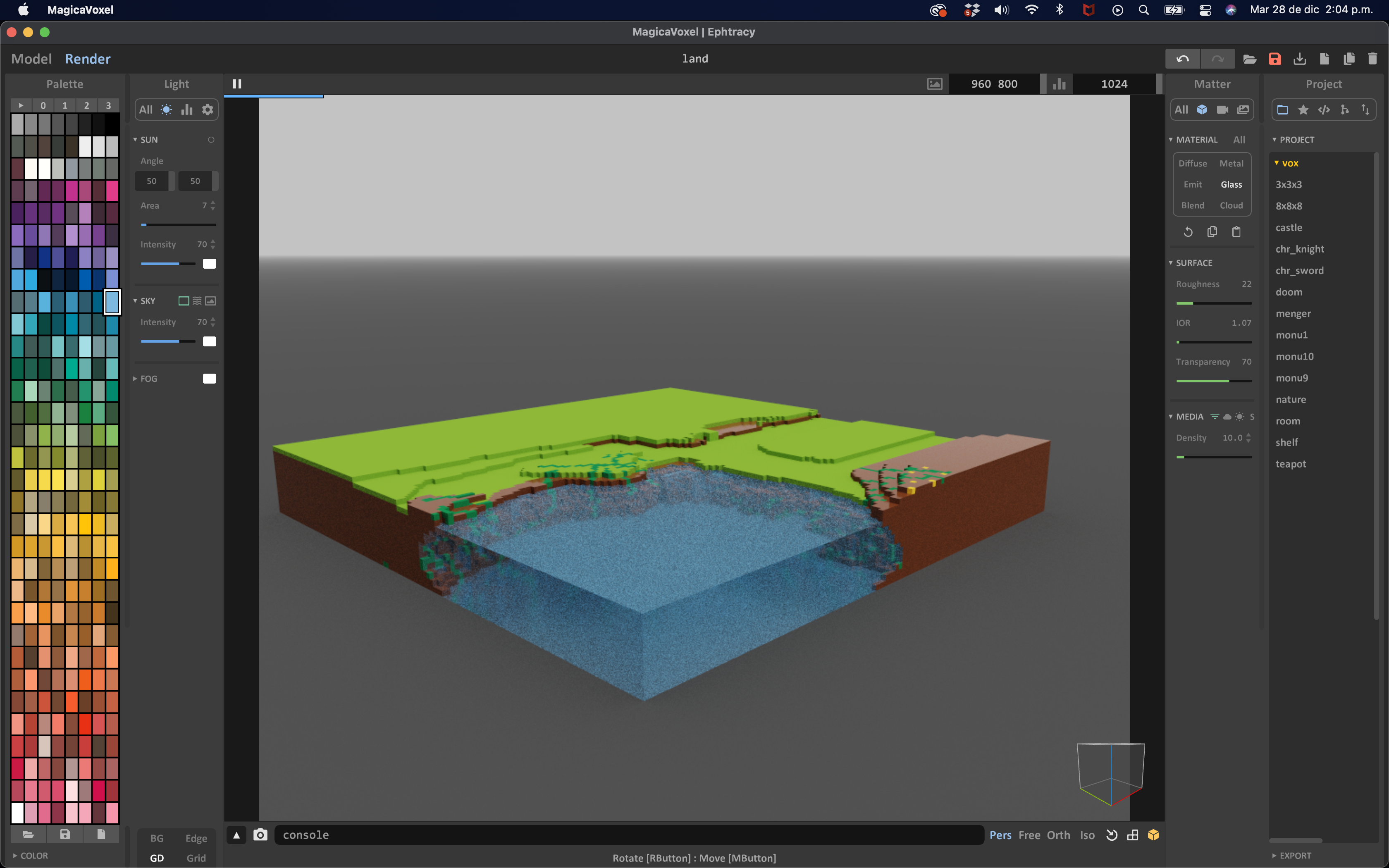The image size is (1389, 868).
Task: Click the nature project file
Action: 1290,399
